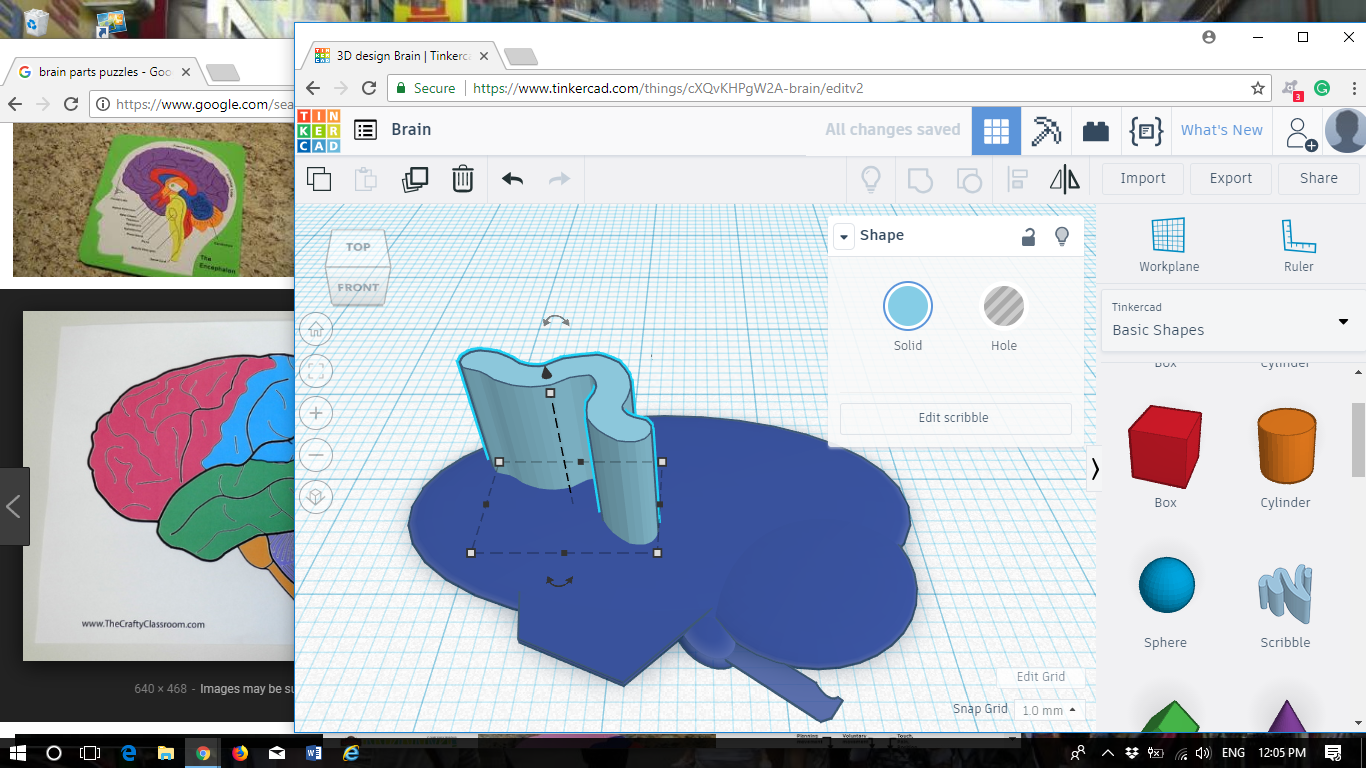Viewport: 1366px width, 768px height.
Task: Zoom in with the plus button
Action: tap(316, 413)
